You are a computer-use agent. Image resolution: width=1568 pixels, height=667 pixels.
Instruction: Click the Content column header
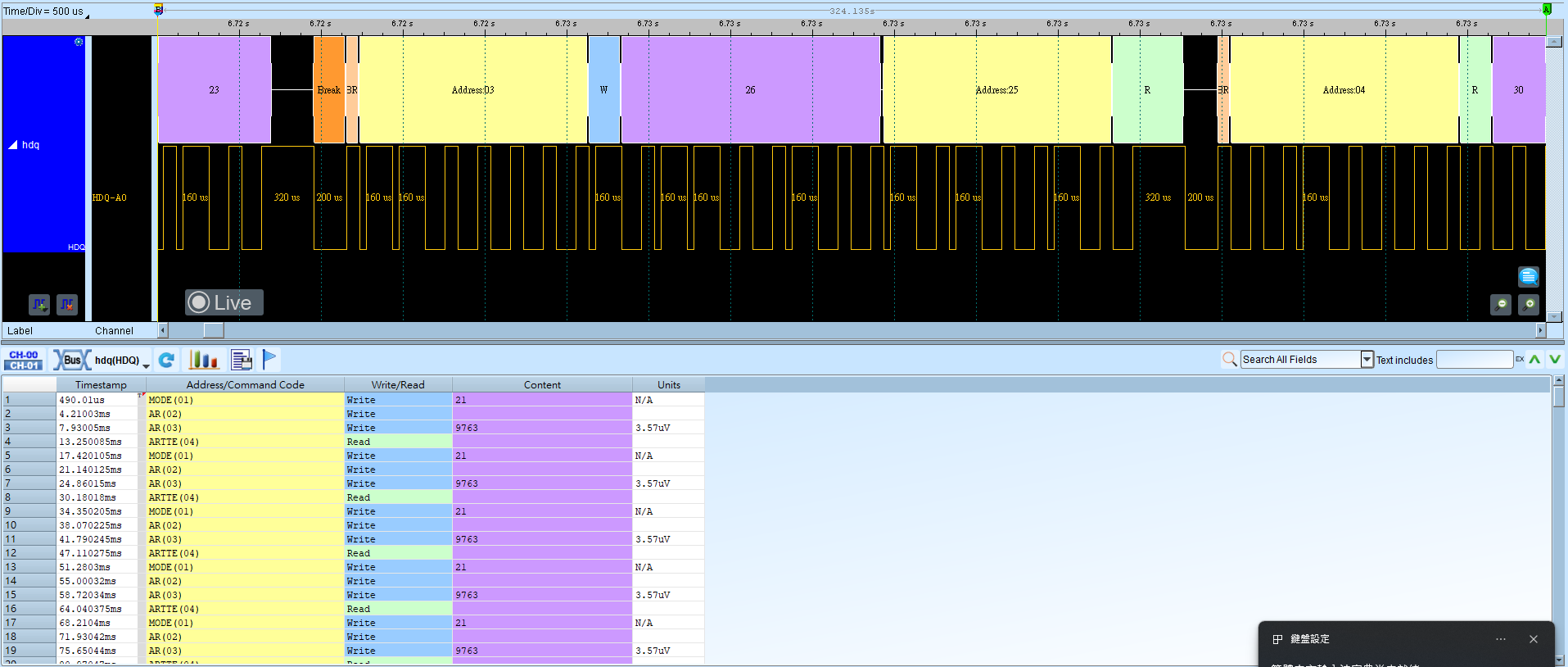[x=542, y=384]
